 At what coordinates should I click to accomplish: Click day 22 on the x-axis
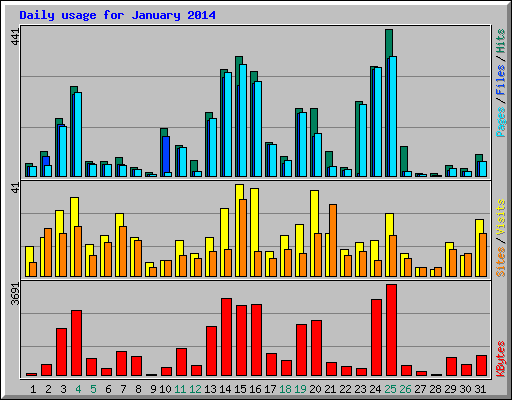[345, 389]
